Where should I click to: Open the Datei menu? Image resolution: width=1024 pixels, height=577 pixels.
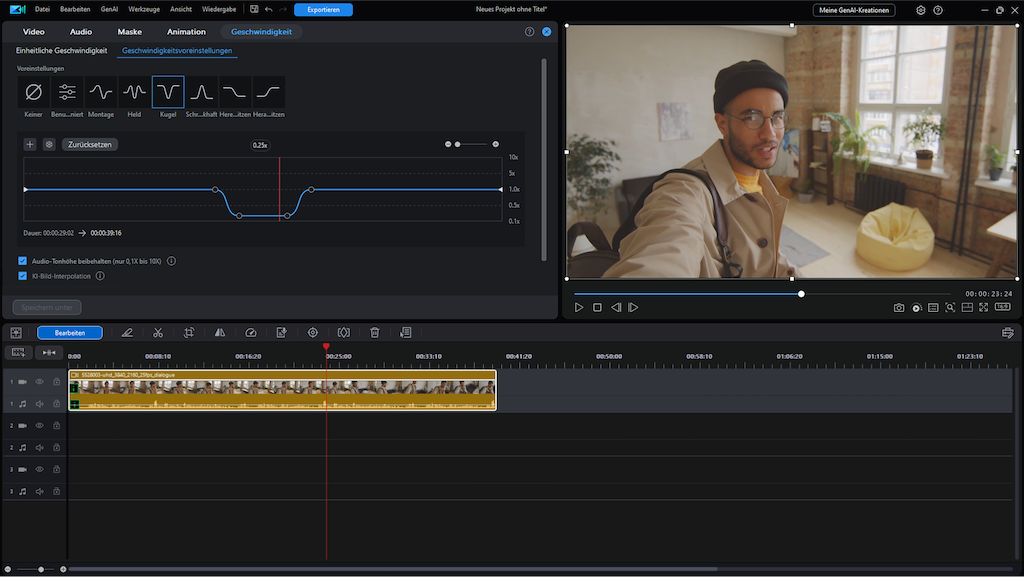43,10
